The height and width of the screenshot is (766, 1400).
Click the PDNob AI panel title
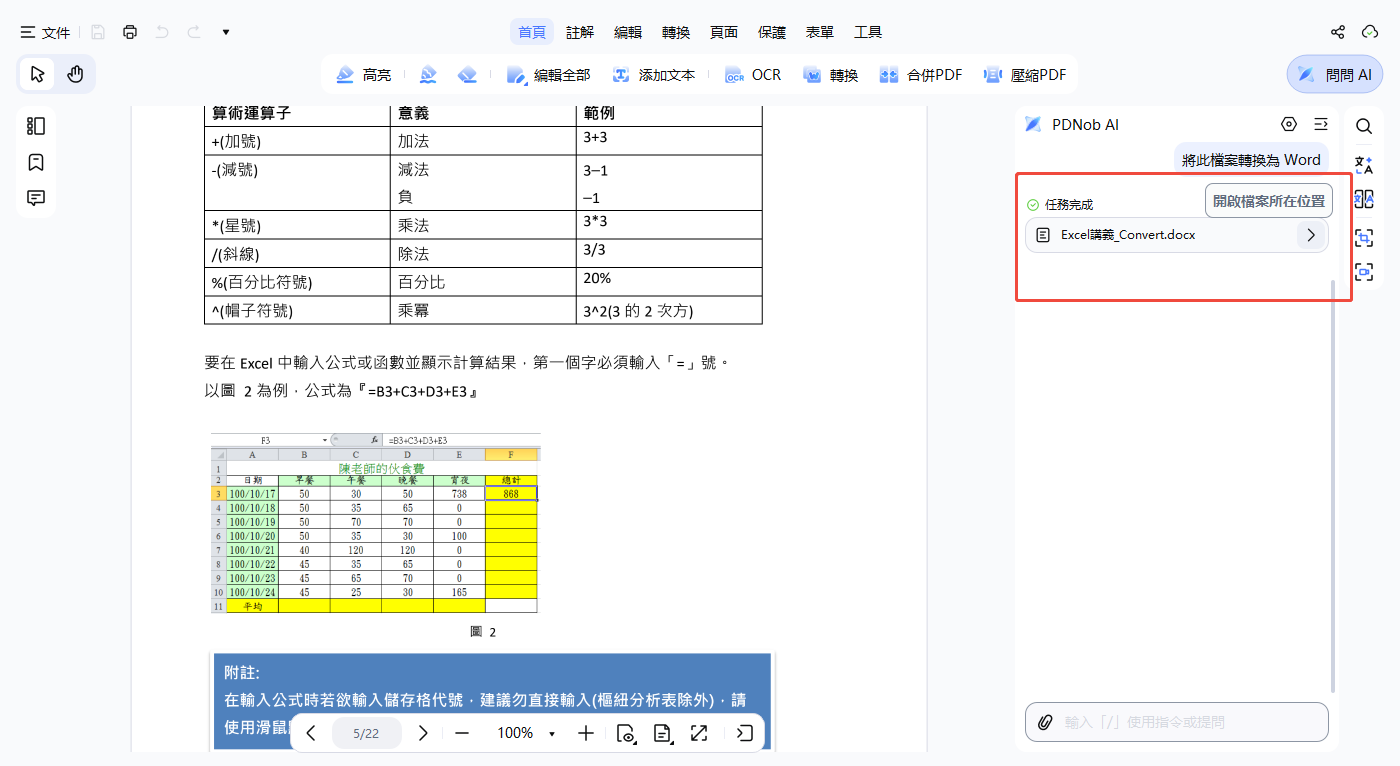[1085, 125]
